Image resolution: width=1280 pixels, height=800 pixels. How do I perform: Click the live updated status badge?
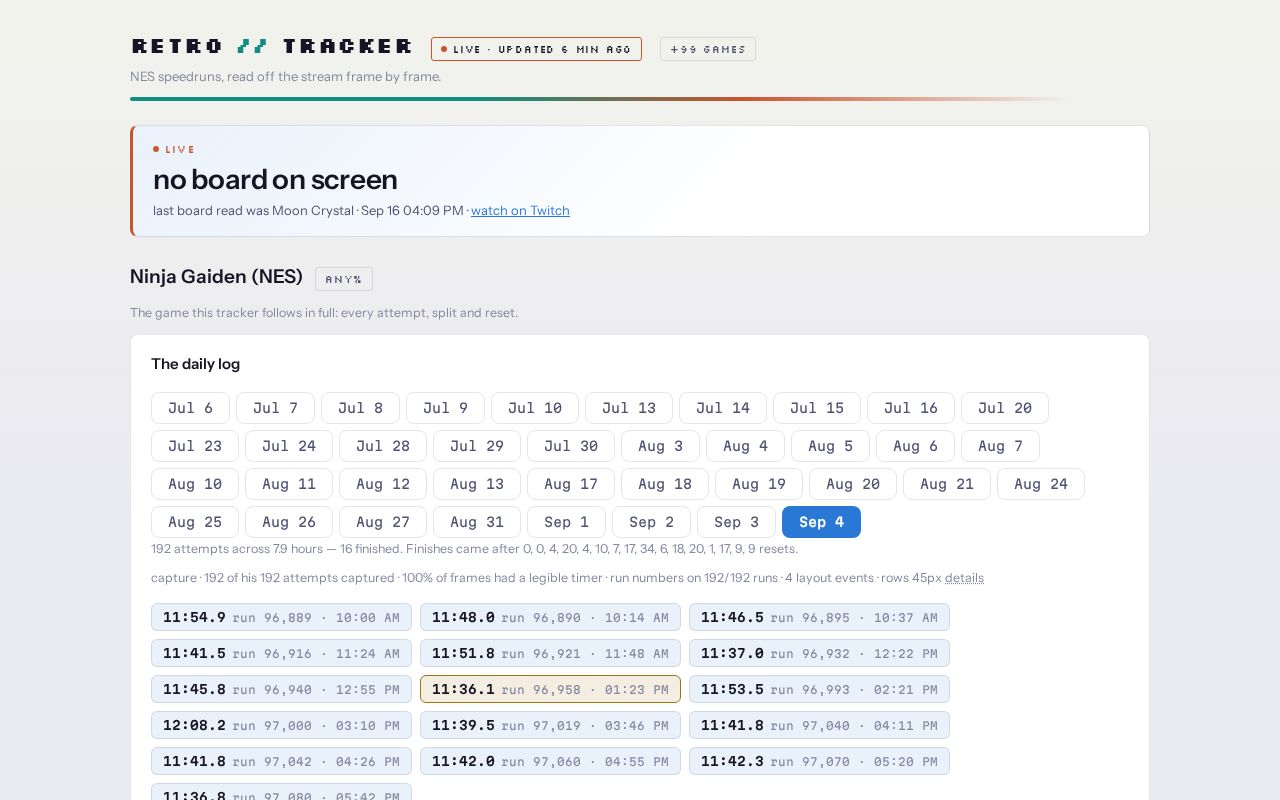(536, 49)
